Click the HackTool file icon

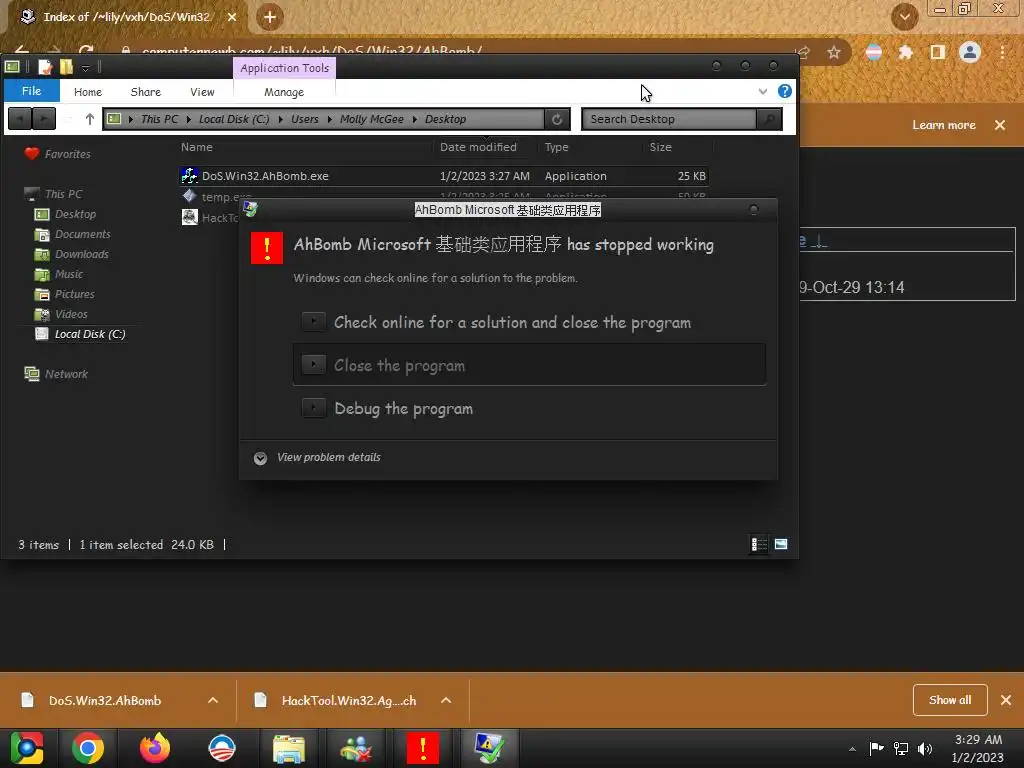coord(189,217)
